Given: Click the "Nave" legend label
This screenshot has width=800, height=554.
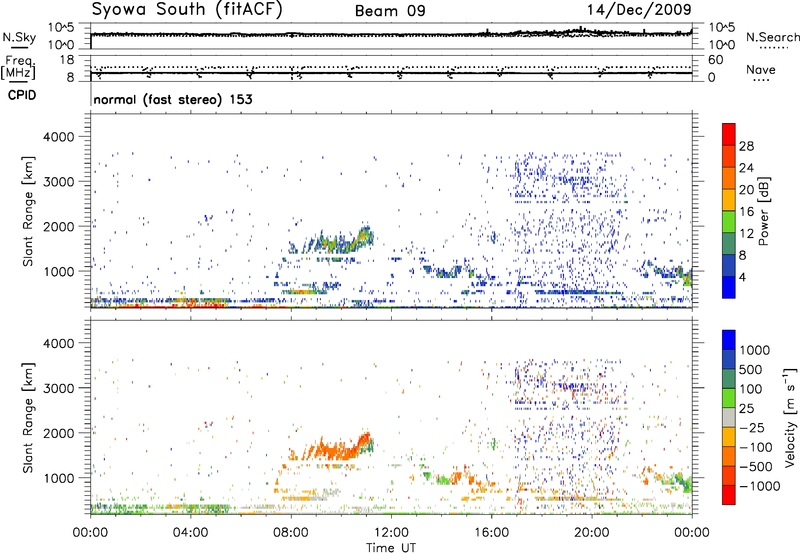Looking at the screenshot, I should [761, 69].
